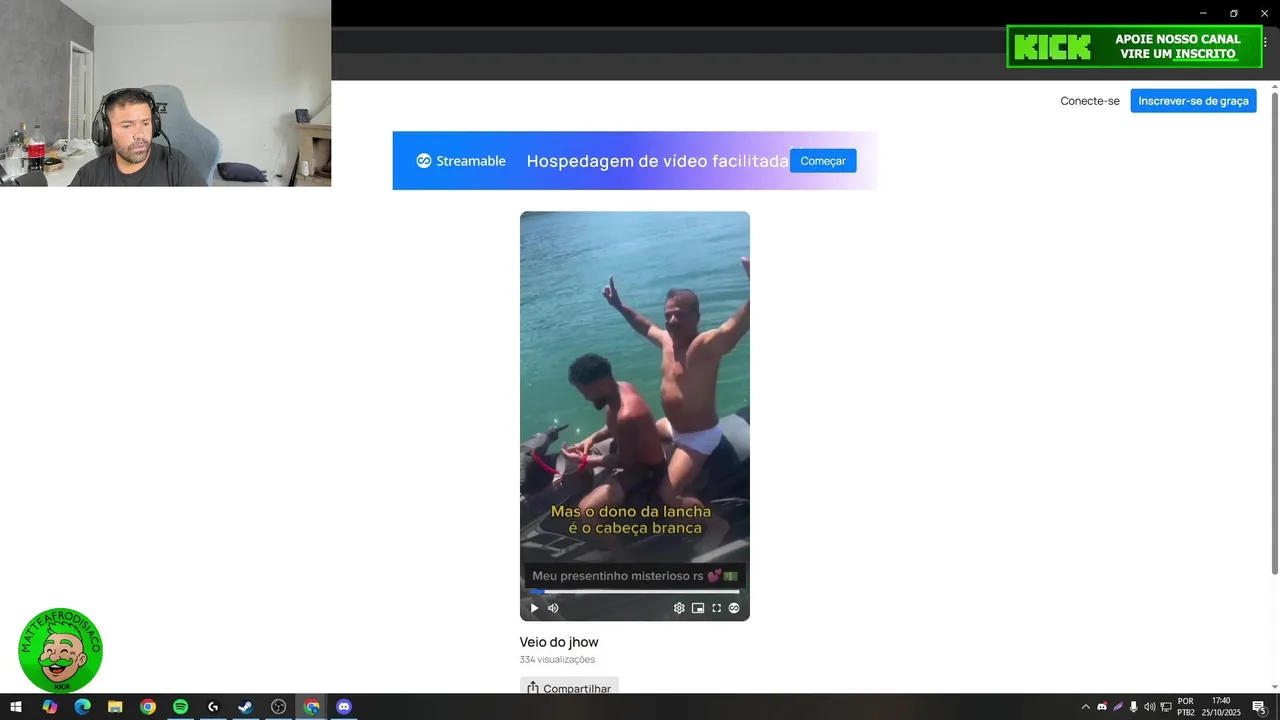Open File Explorer from taskbar
Image resolution: width=1280 pixels, height=720 pixels.
115,707
